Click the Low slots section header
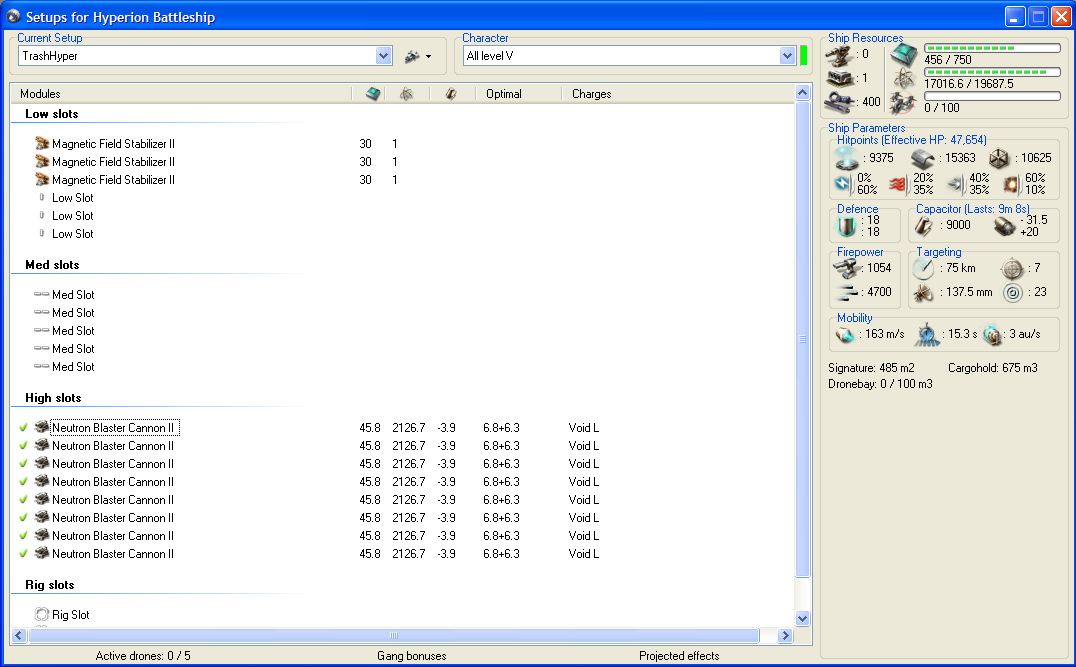This screenshot has width=1076, height=667. coord(51,114)
